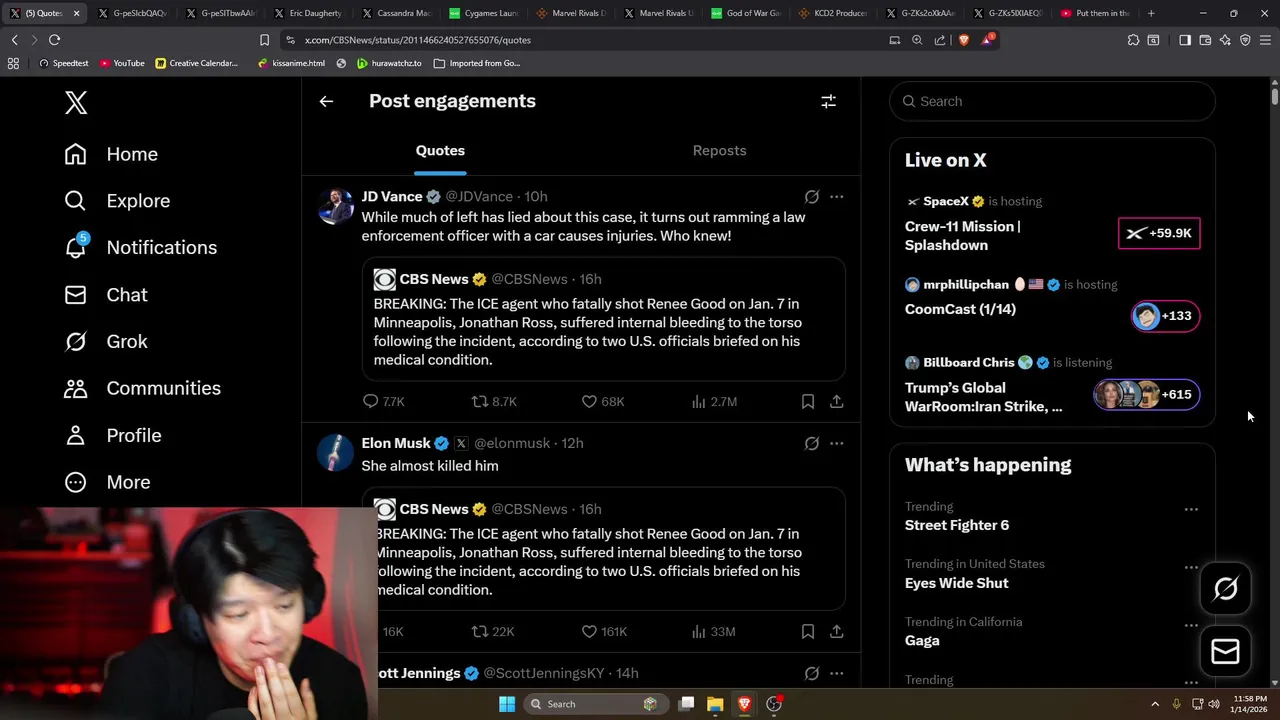
Task: Share JD Vance post
Action: [836, 401]
